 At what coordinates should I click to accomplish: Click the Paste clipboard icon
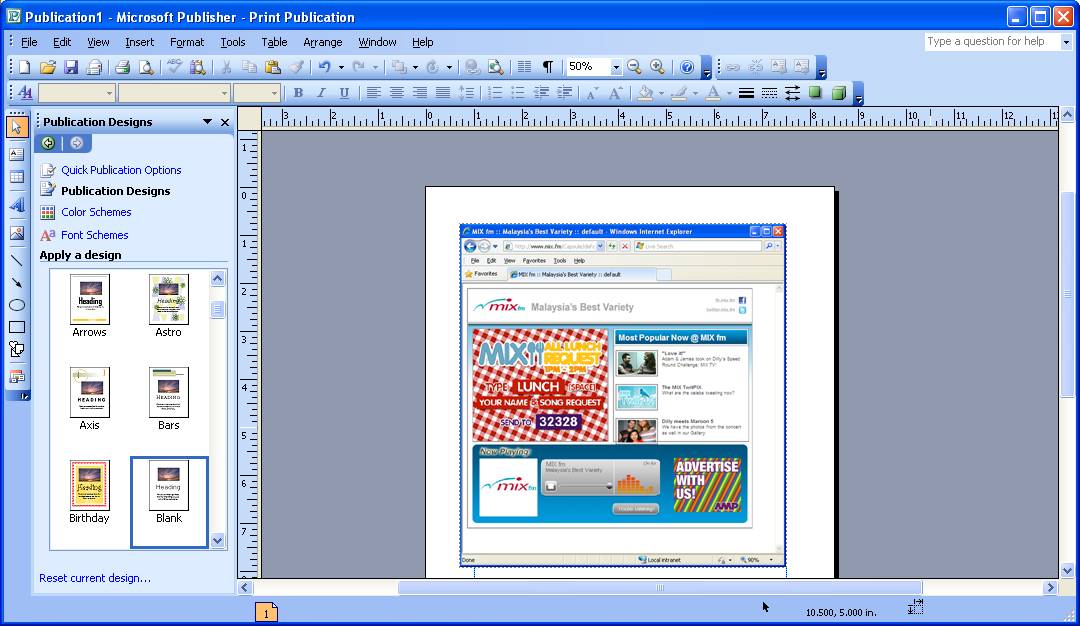273,67
